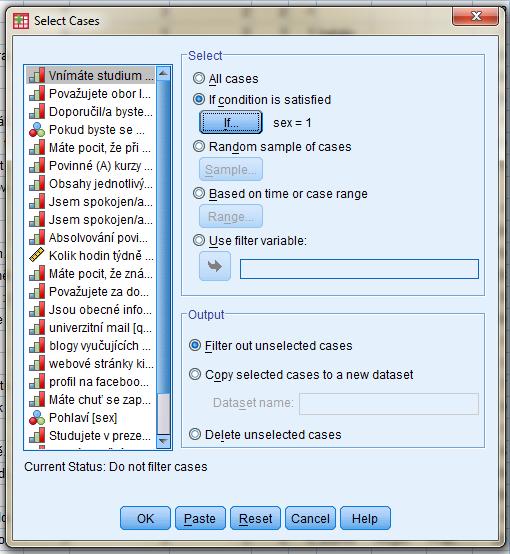Click the ordinal icon beside Máte chuť se zap
Viewport: 510px width, 554px height.
click(37, 400)
